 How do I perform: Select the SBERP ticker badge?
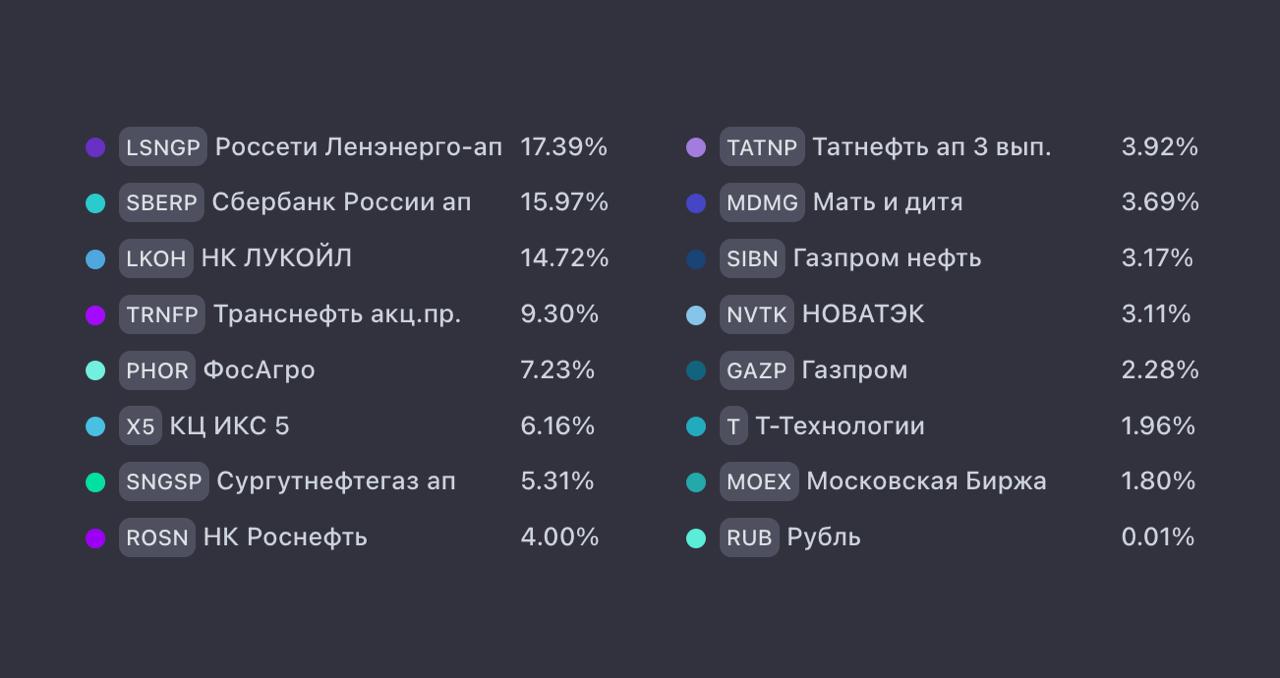click(x=161, y=203)
